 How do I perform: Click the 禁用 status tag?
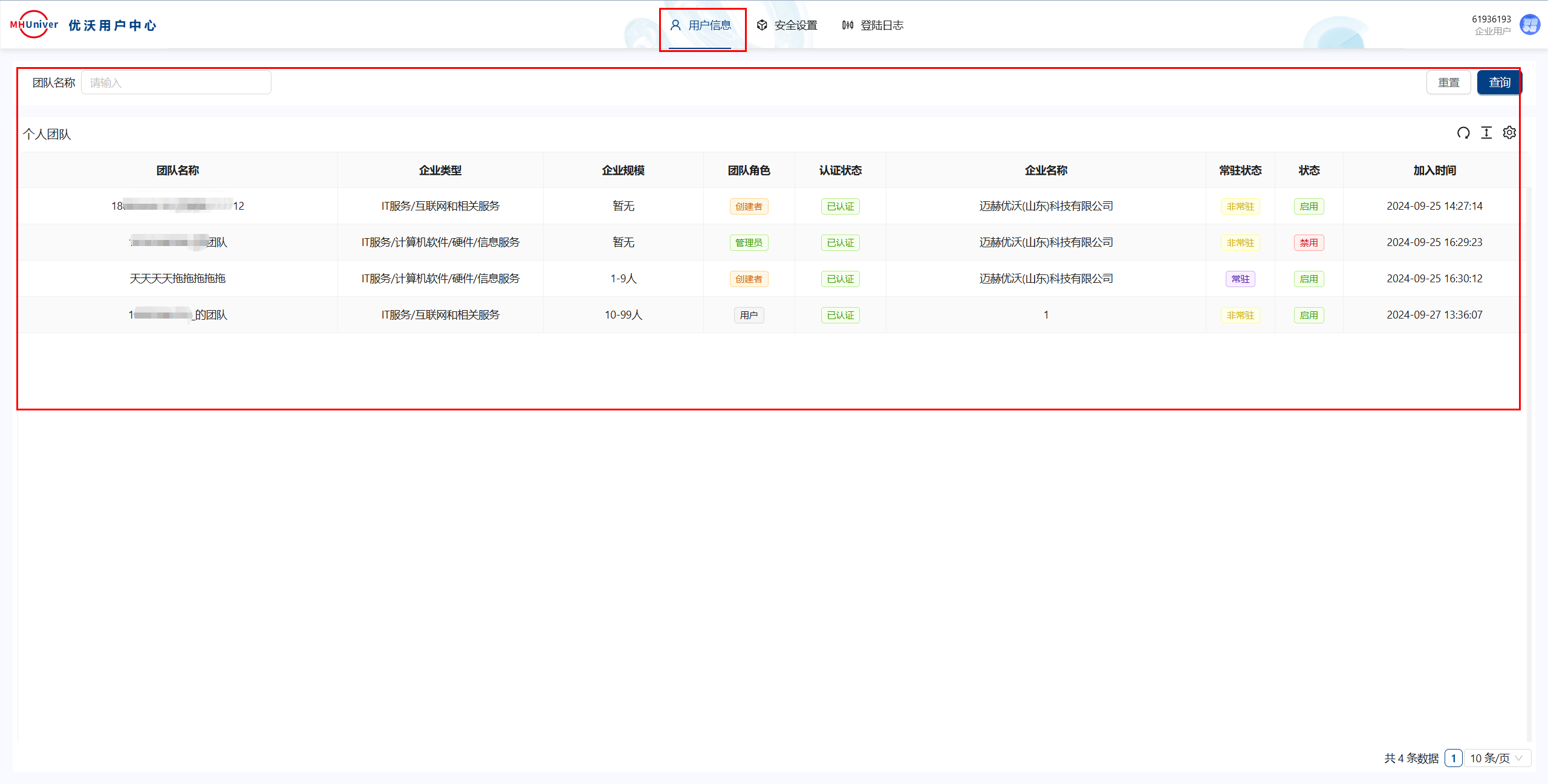coord(1309,242)
